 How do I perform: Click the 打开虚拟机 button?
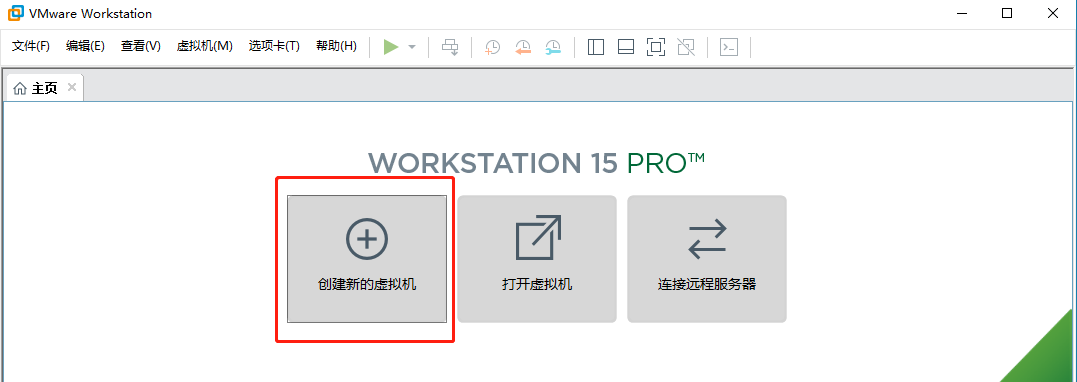click(537, 259)
